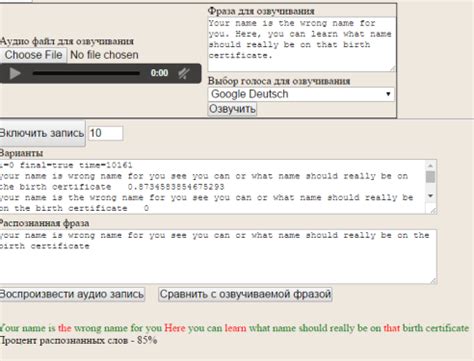Click the Распознанная фраза text area

point(218,257)
